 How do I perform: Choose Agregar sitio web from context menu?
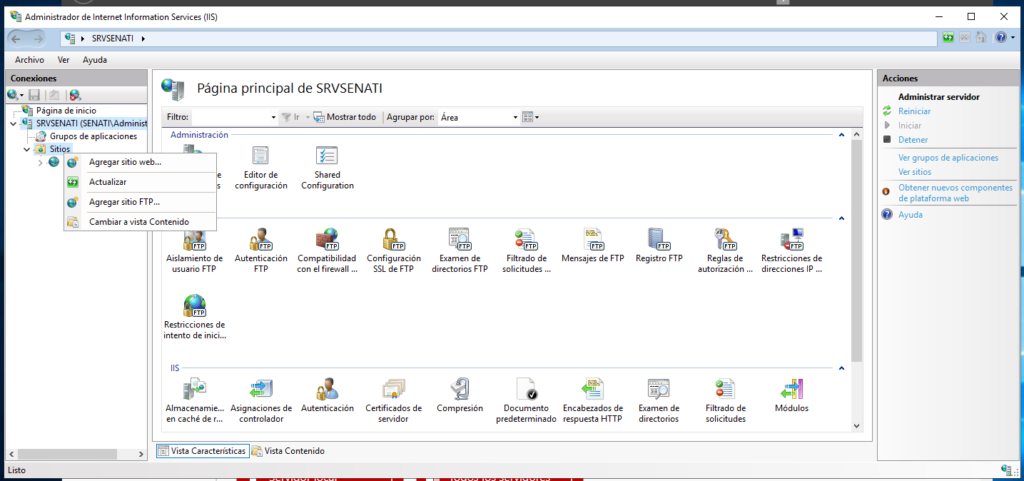tap(140, 162)
